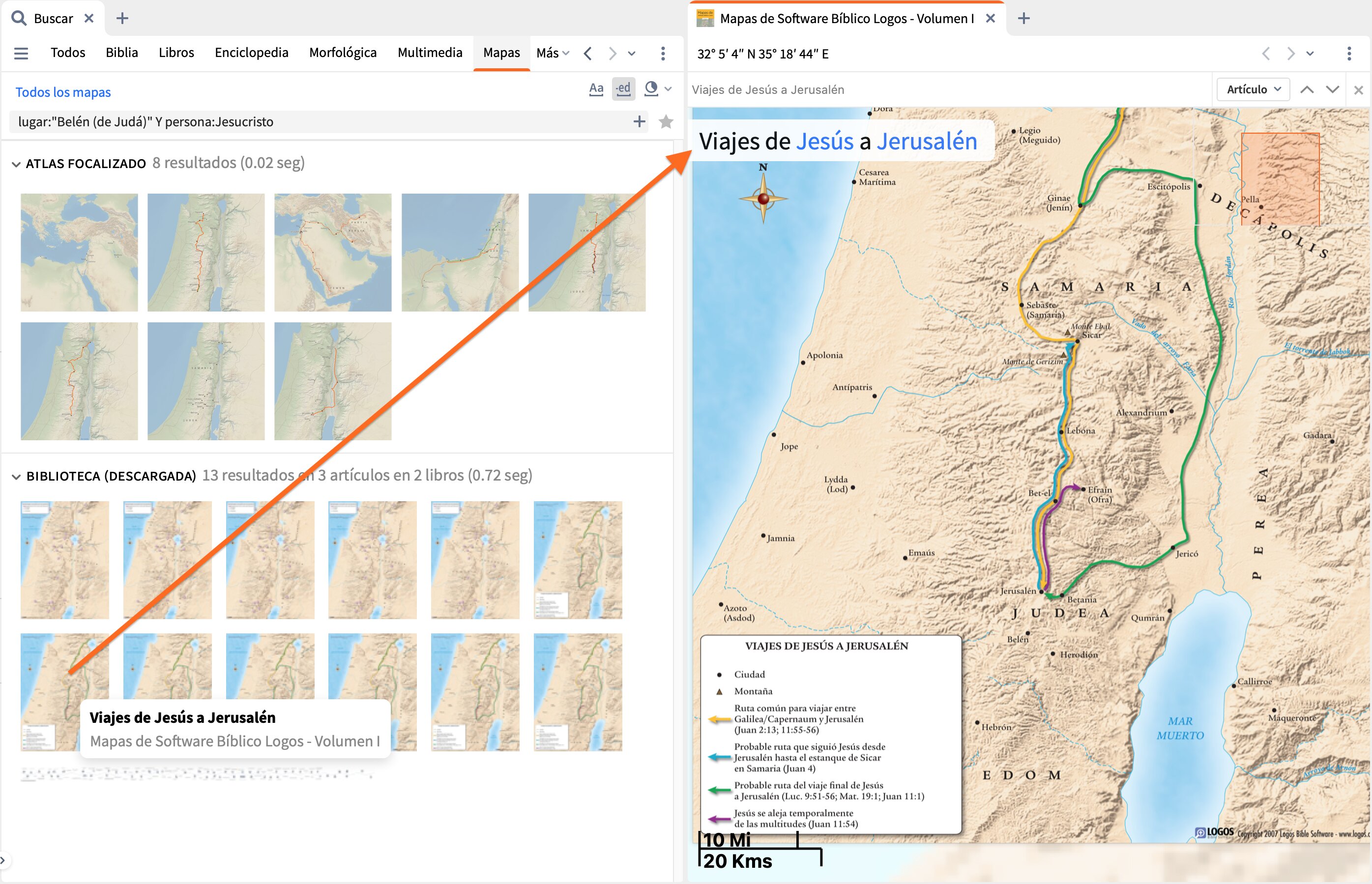Image resolution: width=1372 pixels, height=884 pixels.
Task: Select the Mapas search tab
Action: pos(501,53)
